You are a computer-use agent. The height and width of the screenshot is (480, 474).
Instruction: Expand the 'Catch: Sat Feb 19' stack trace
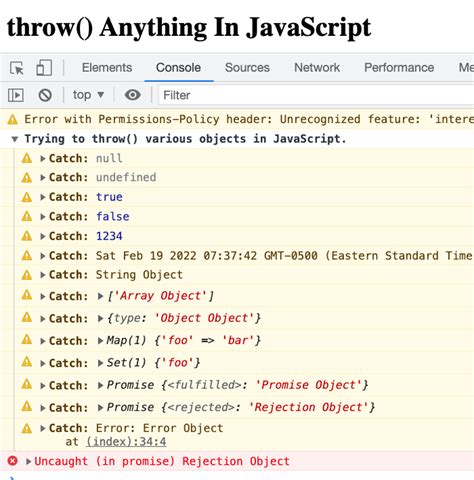[43, 256]
